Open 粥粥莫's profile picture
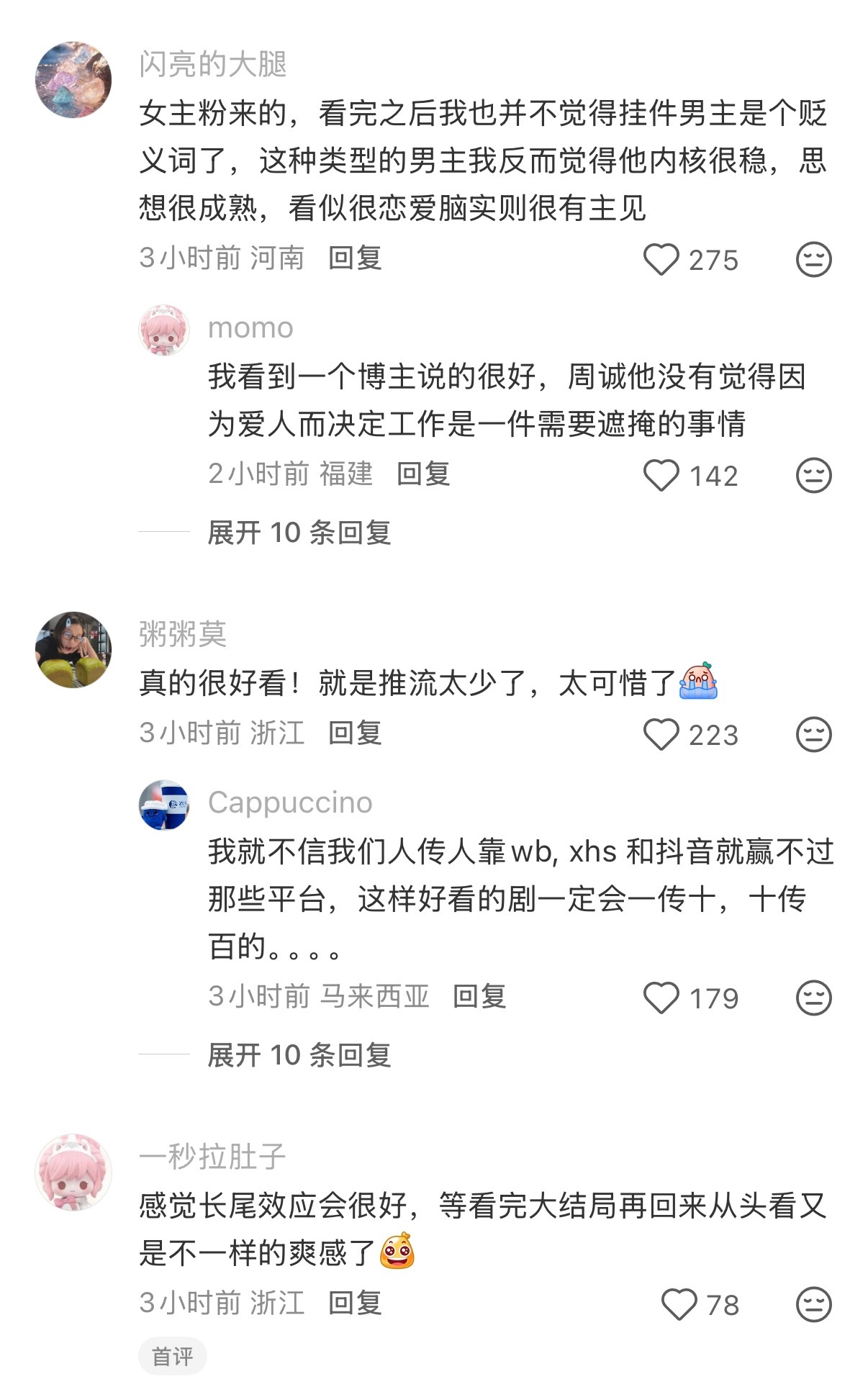 tap(73, 650)
